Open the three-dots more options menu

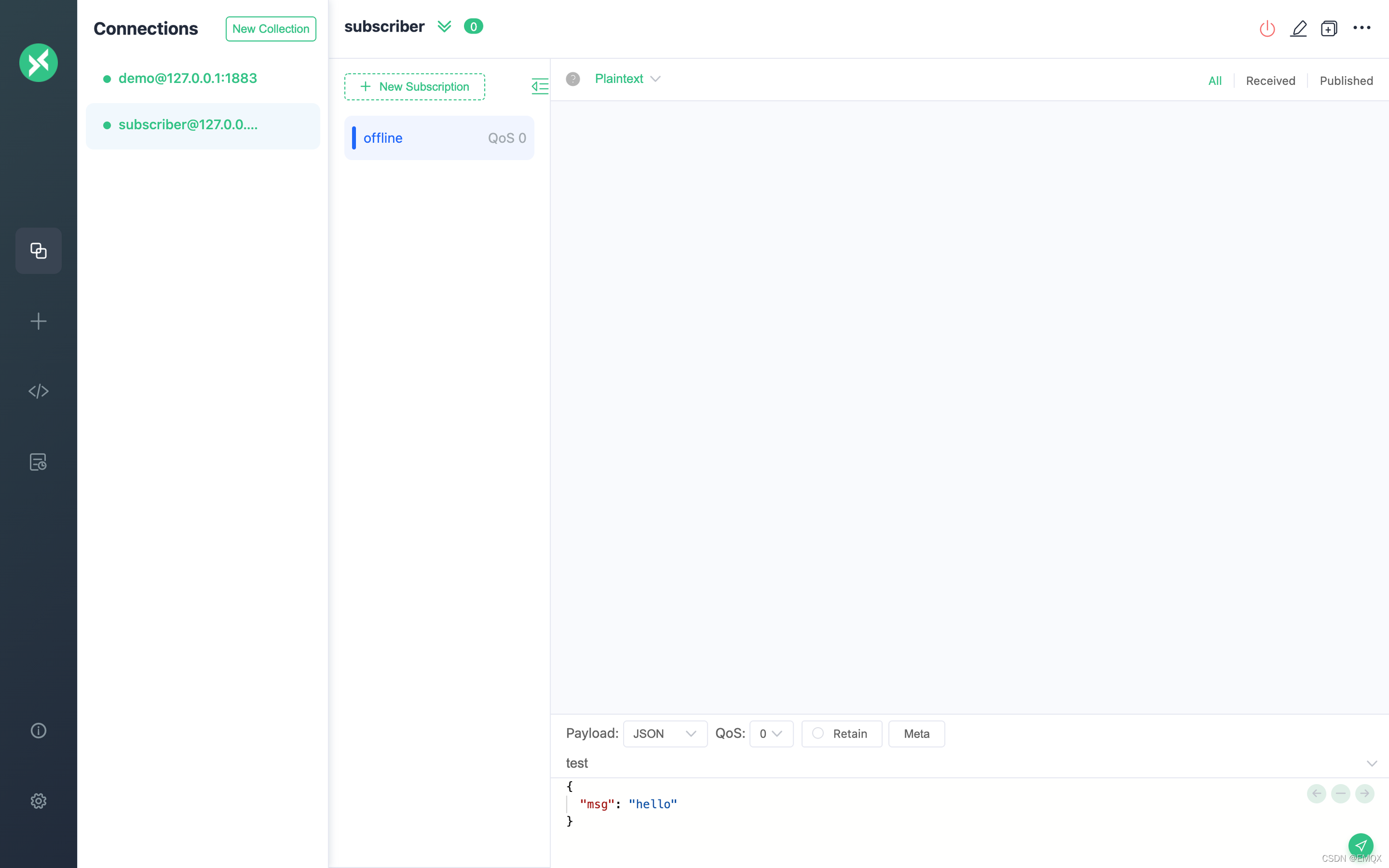pos(1361,28)
